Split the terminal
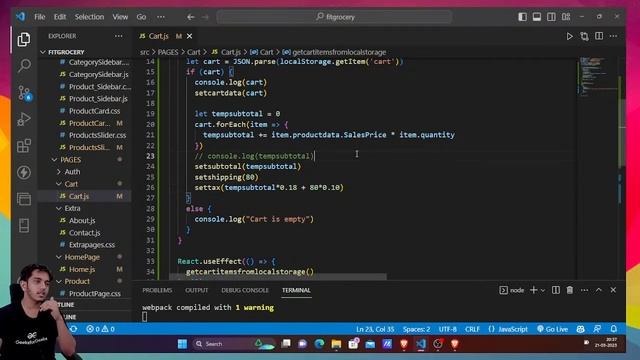This screenshot has width=640, height=360. [x=556, y=290]
